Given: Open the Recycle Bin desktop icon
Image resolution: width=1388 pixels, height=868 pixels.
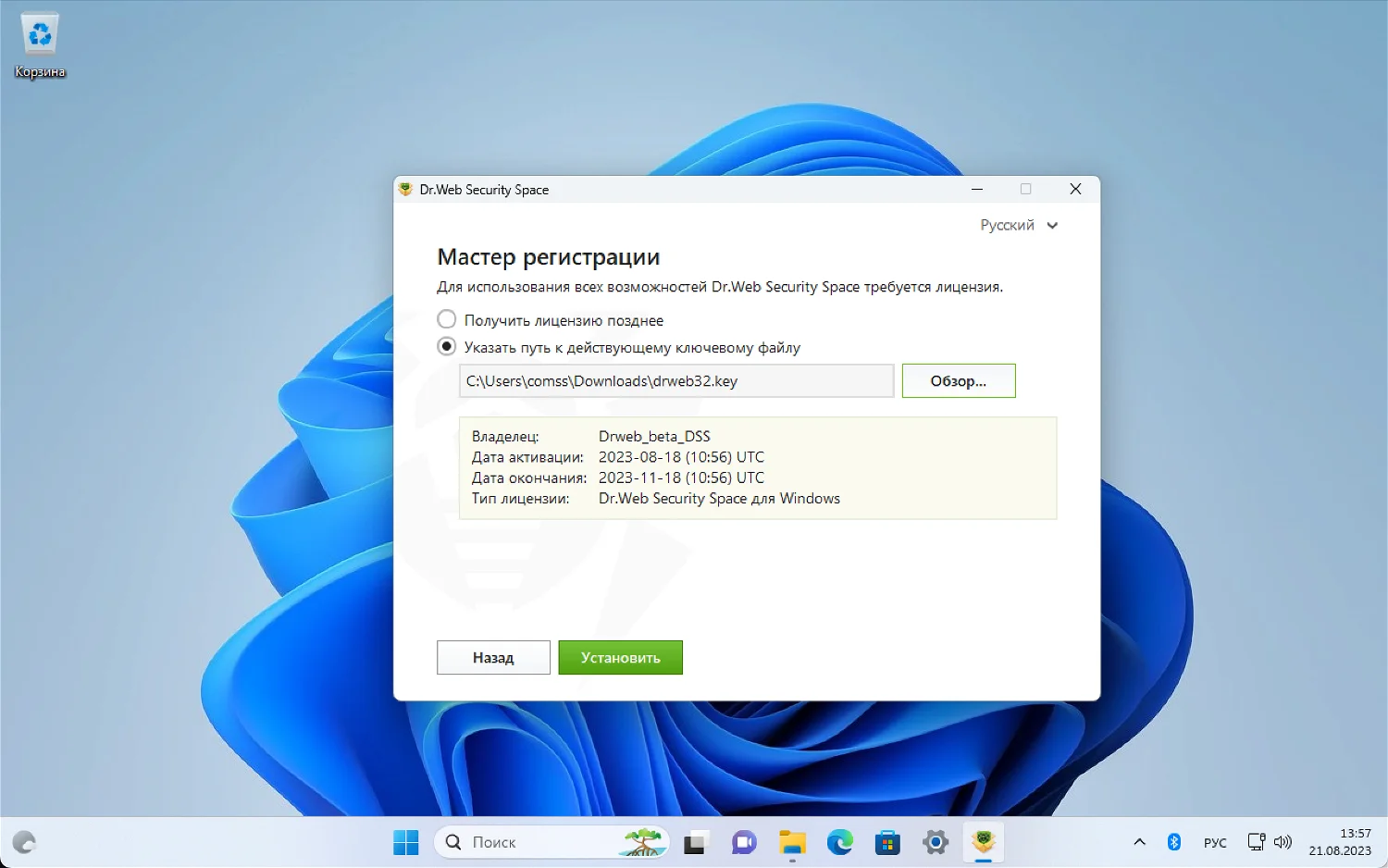Looking at the screenshot, I should [40, 44].
